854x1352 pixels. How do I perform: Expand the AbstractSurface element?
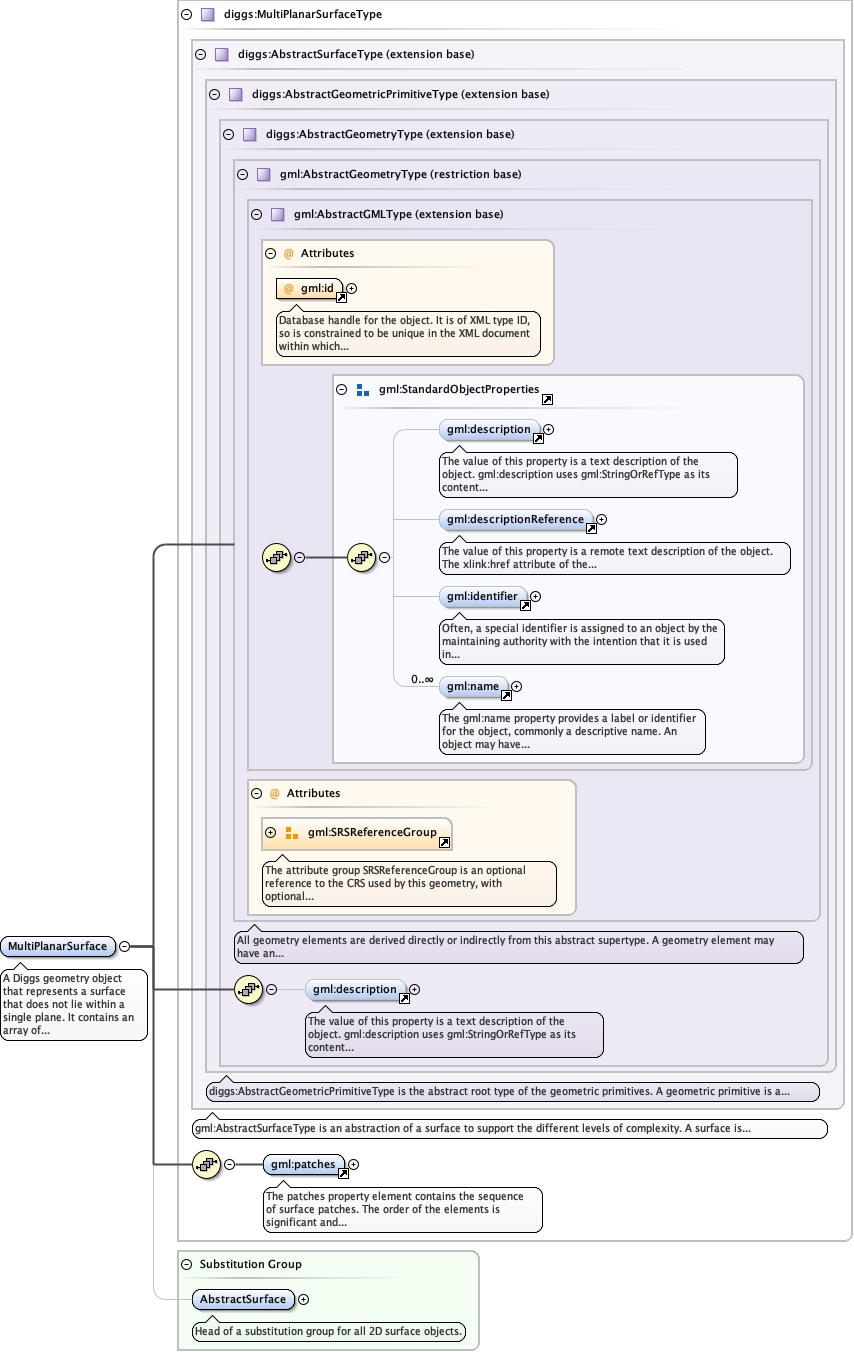tap(304, 1299)
